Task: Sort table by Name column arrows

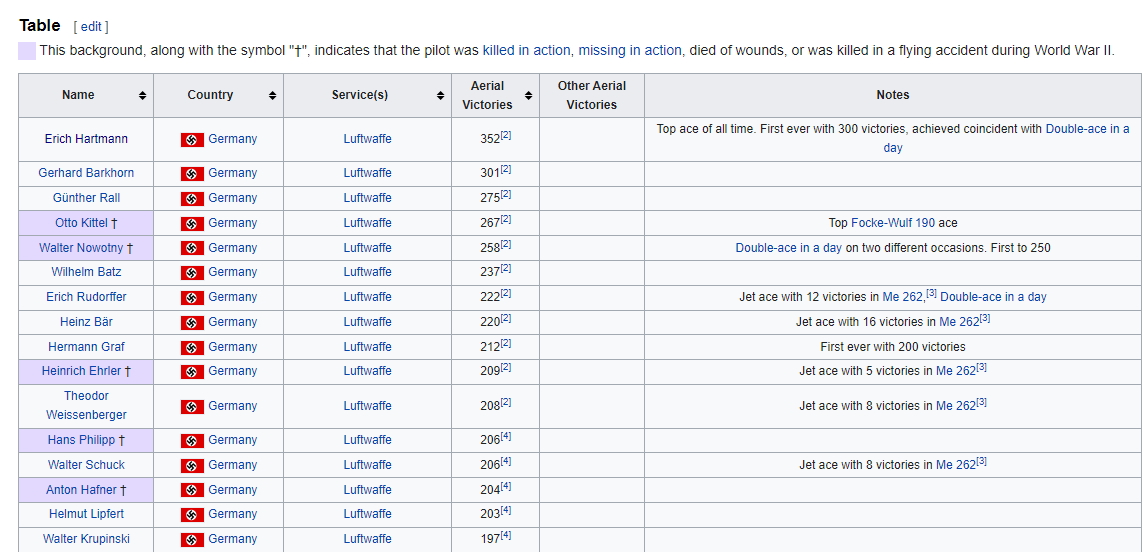Action: coord(143,96)
